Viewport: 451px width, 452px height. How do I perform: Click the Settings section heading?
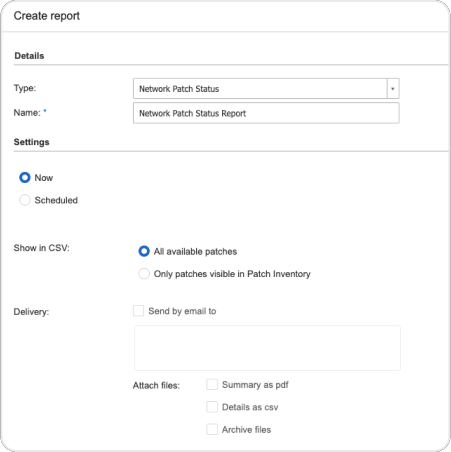pos(32,142)
